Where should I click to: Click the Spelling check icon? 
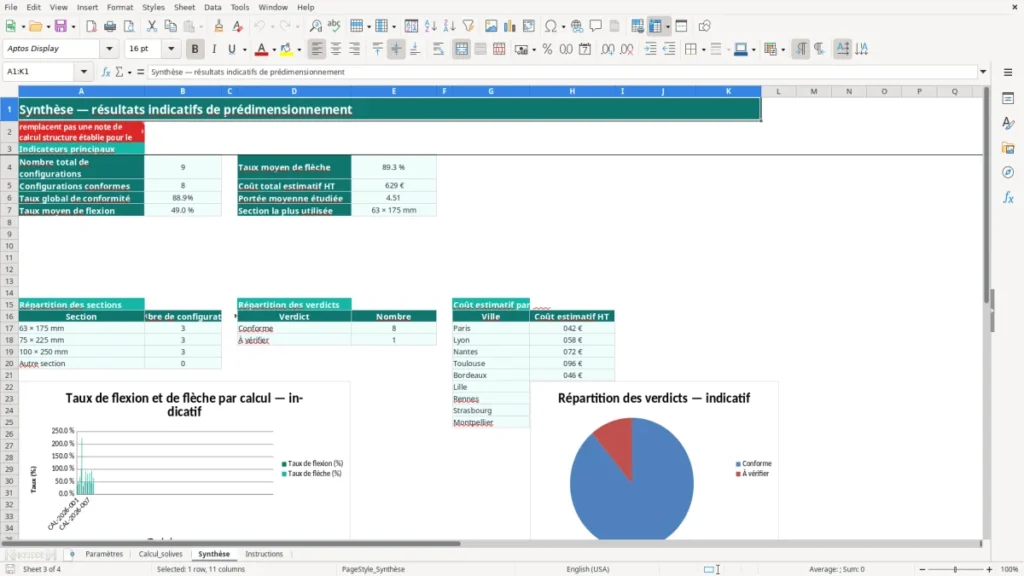point(334,26)
